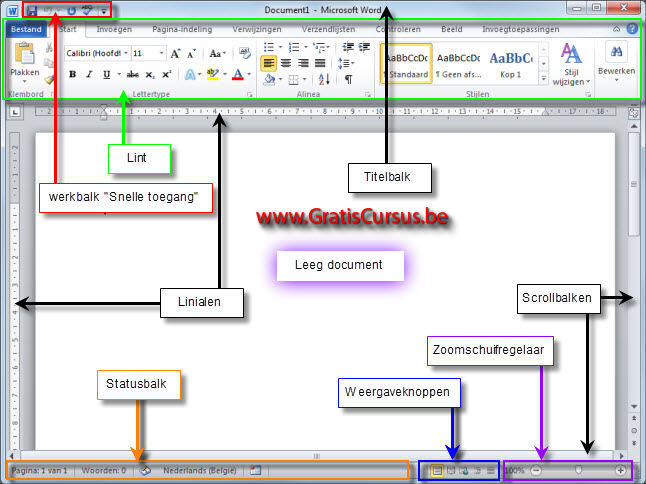
Task: Open the Customize Quick Access toolbar dropdown
Action: [104, 11]
